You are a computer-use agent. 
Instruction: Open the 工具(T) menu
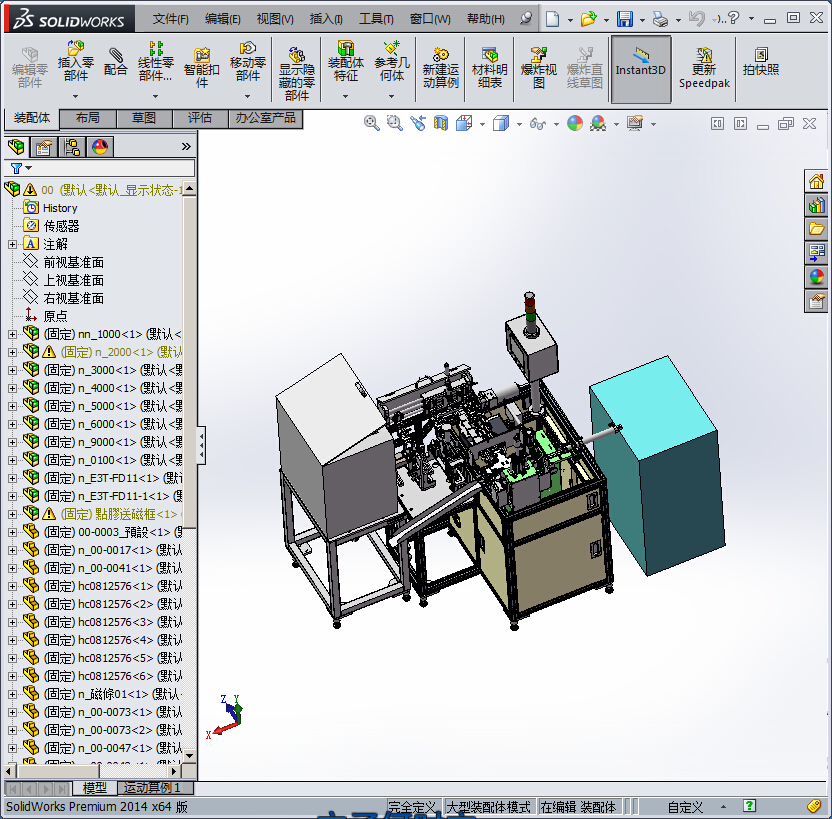[376, 19]
